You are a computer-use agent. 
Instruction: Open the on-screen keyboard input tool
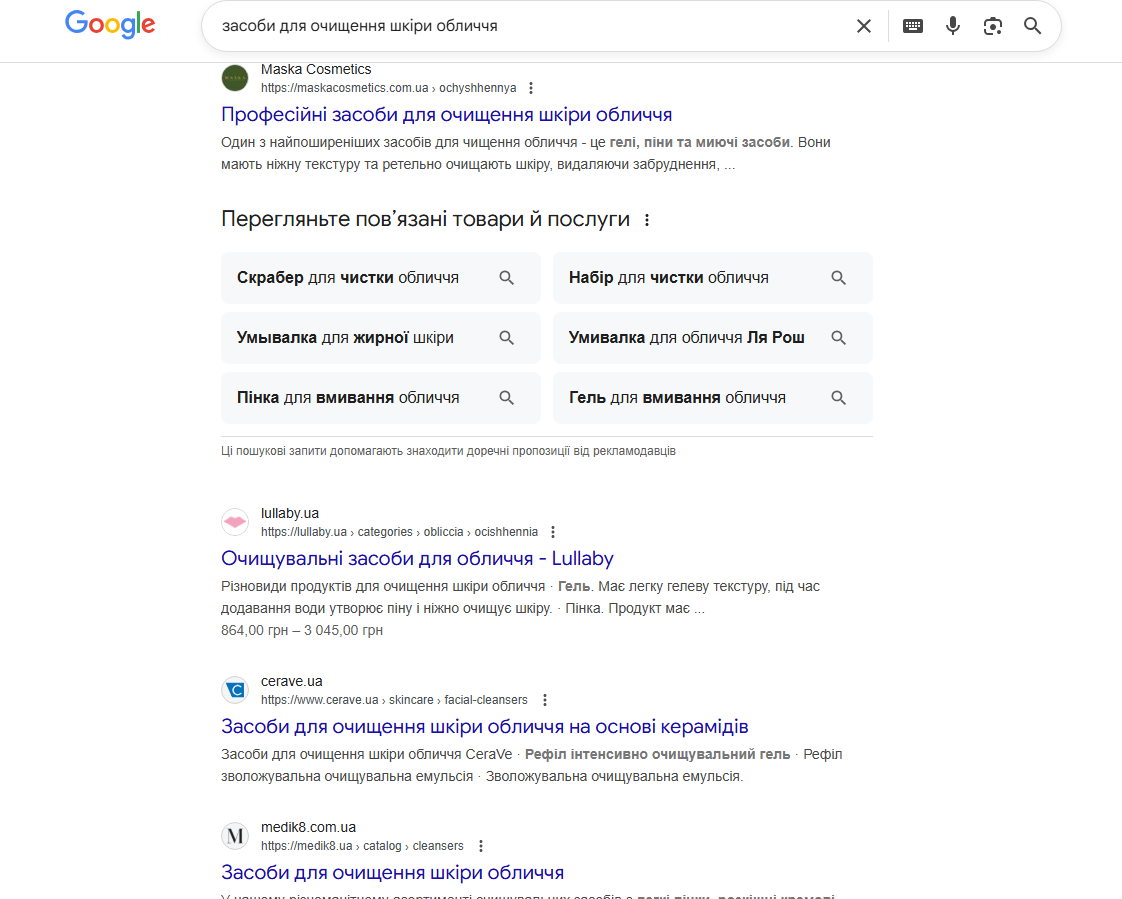tap(912, 26)
